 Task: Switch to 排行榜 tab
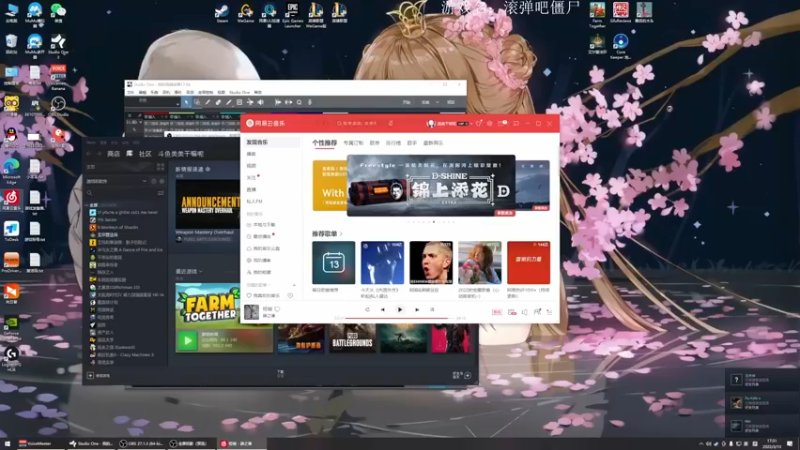(x=393, y=143)
